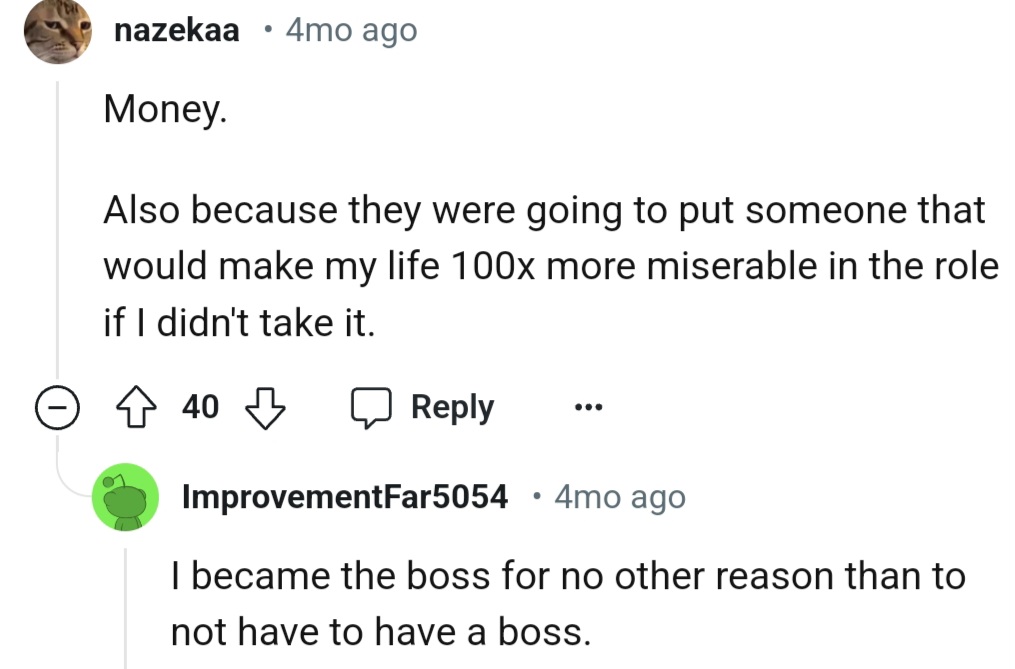Click the "I became the boss" reply text

[x=567, y=577]
